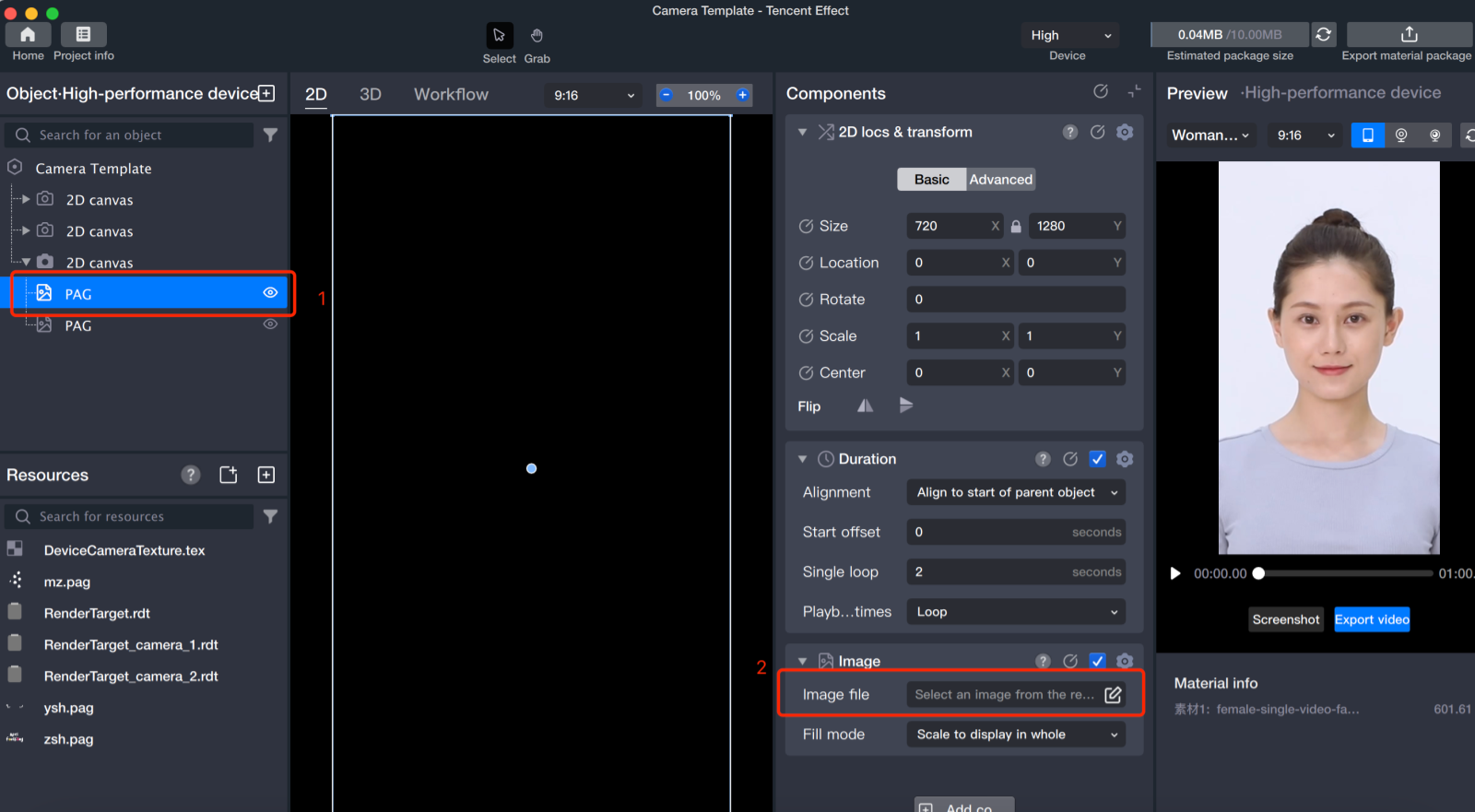Flip the object horizontally
The height and width of the screenshot is (812, 1475).
tap(865, 406)
